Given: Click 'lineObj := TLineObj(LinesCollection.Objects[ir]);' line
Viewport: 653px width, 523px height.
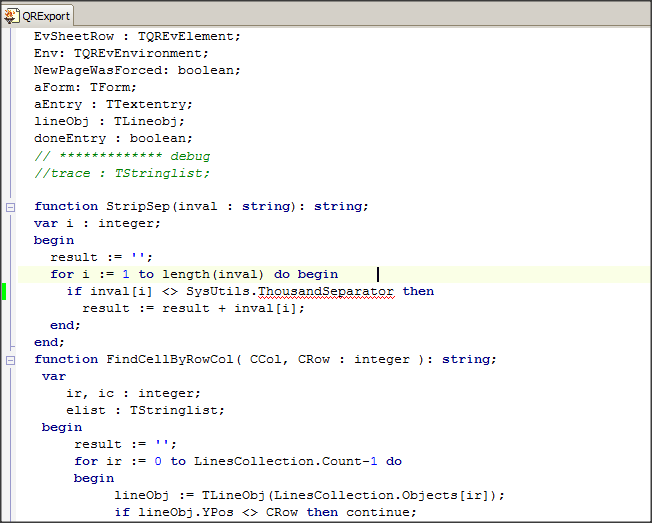Looking at the screenshot, I should pos(309,496).
